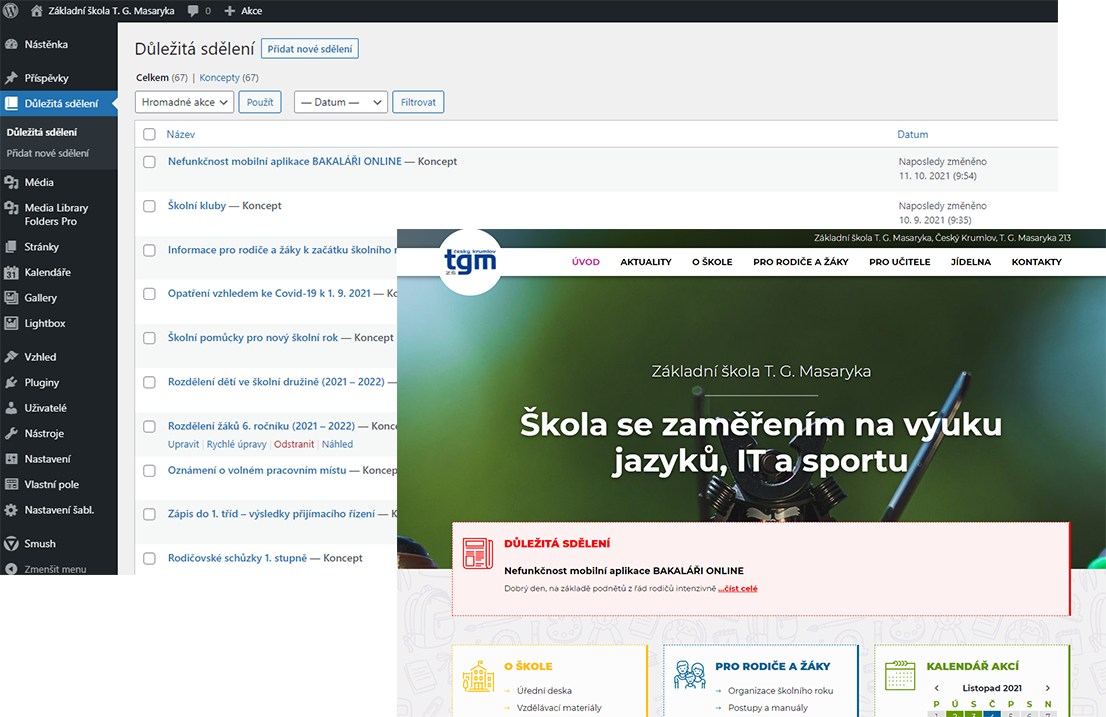Open comments bubble icon in admin bar

point(193,11)
